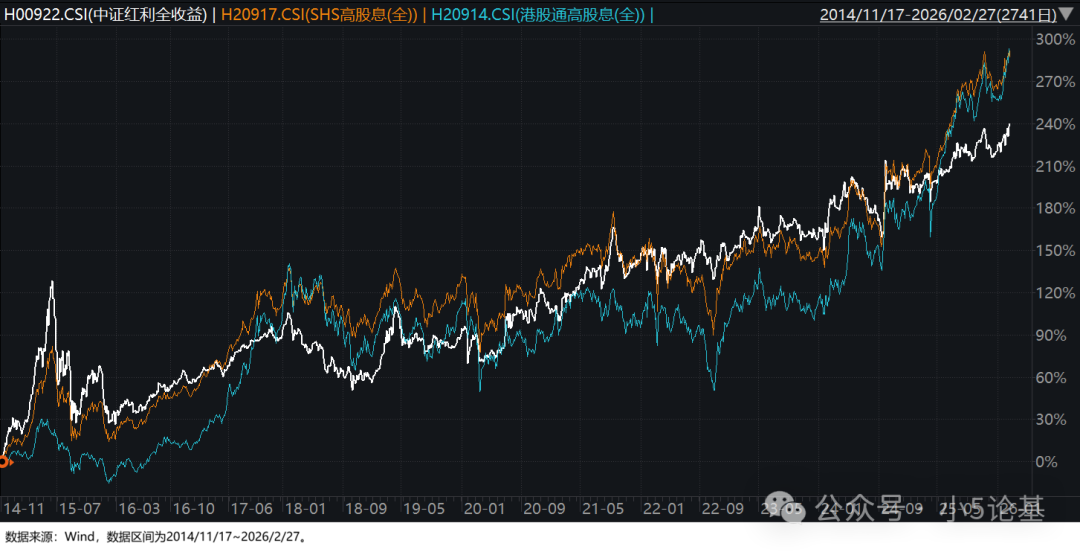Click the orange origin marker at chart start
The height and width of the screenshot is (552, 1080).
[4, 461]
